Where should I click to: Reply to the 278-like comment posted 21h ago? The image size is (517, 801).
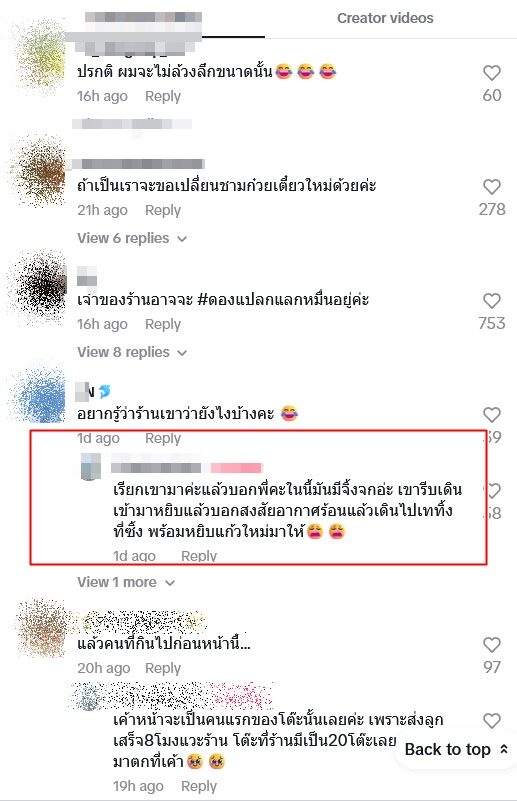click(163, 210)
